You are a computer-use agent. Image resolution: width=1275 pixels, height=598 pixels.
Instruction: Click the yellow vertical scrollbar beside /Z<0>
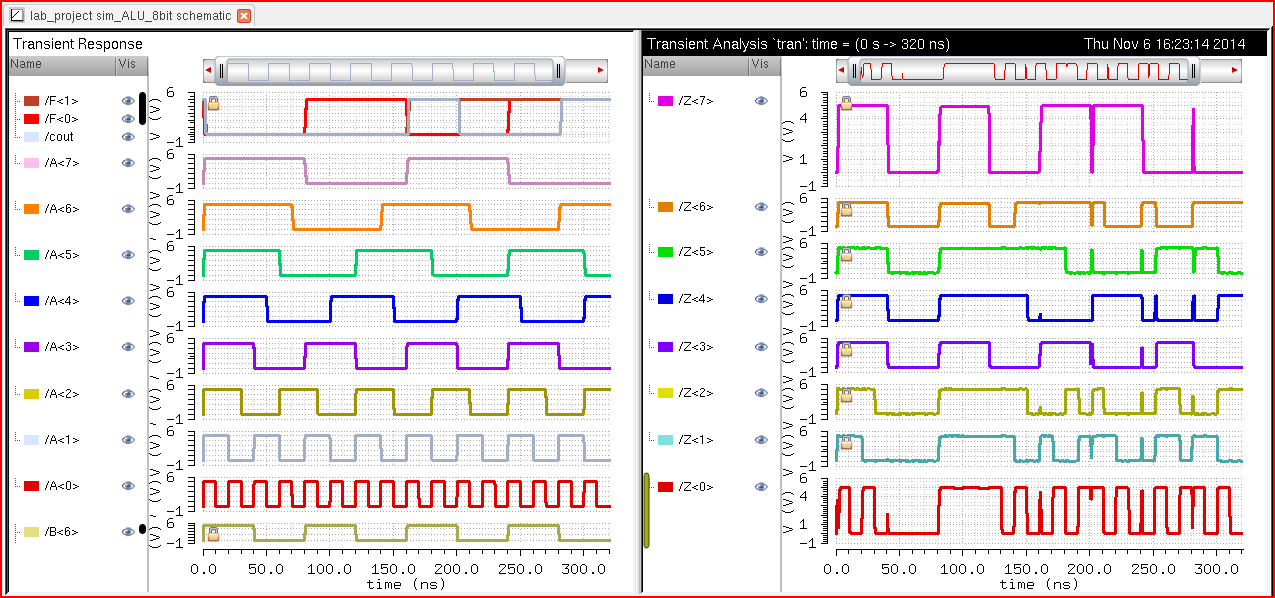[646, 510]
